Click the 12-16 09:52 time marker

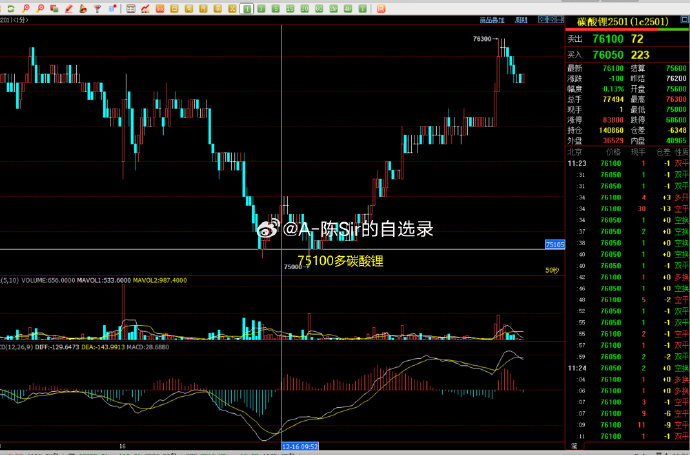point(299,446)
